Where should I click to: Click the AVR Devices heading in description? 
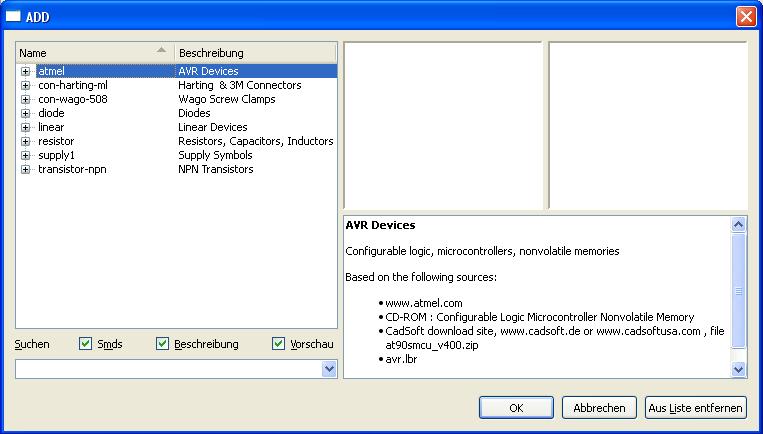[x=380, y=225]
